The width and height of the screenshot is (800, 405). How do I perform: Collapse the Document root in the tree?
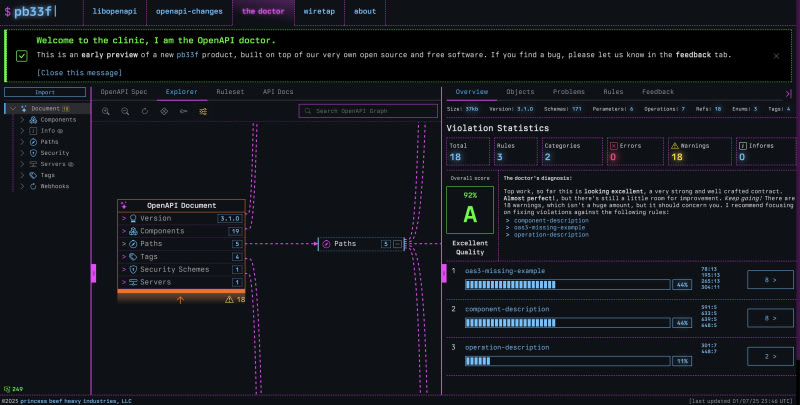14,108
